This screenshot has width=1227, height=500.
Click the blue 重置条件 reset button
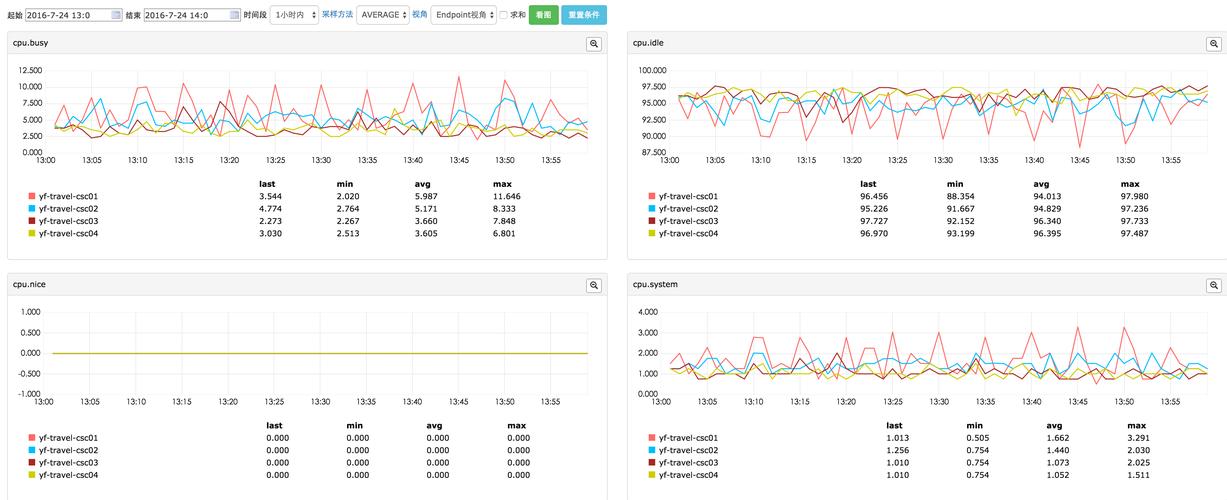point(584,15)
